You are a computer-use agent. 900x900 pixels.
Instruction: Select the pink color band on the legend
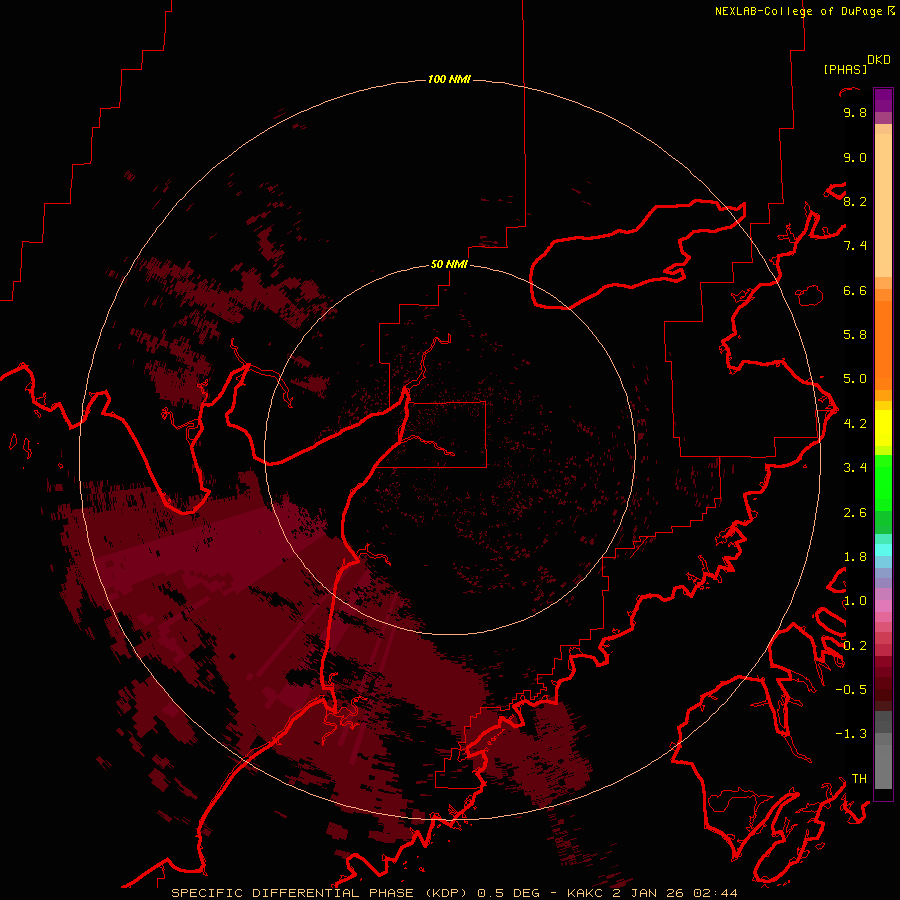coord(883,606)
